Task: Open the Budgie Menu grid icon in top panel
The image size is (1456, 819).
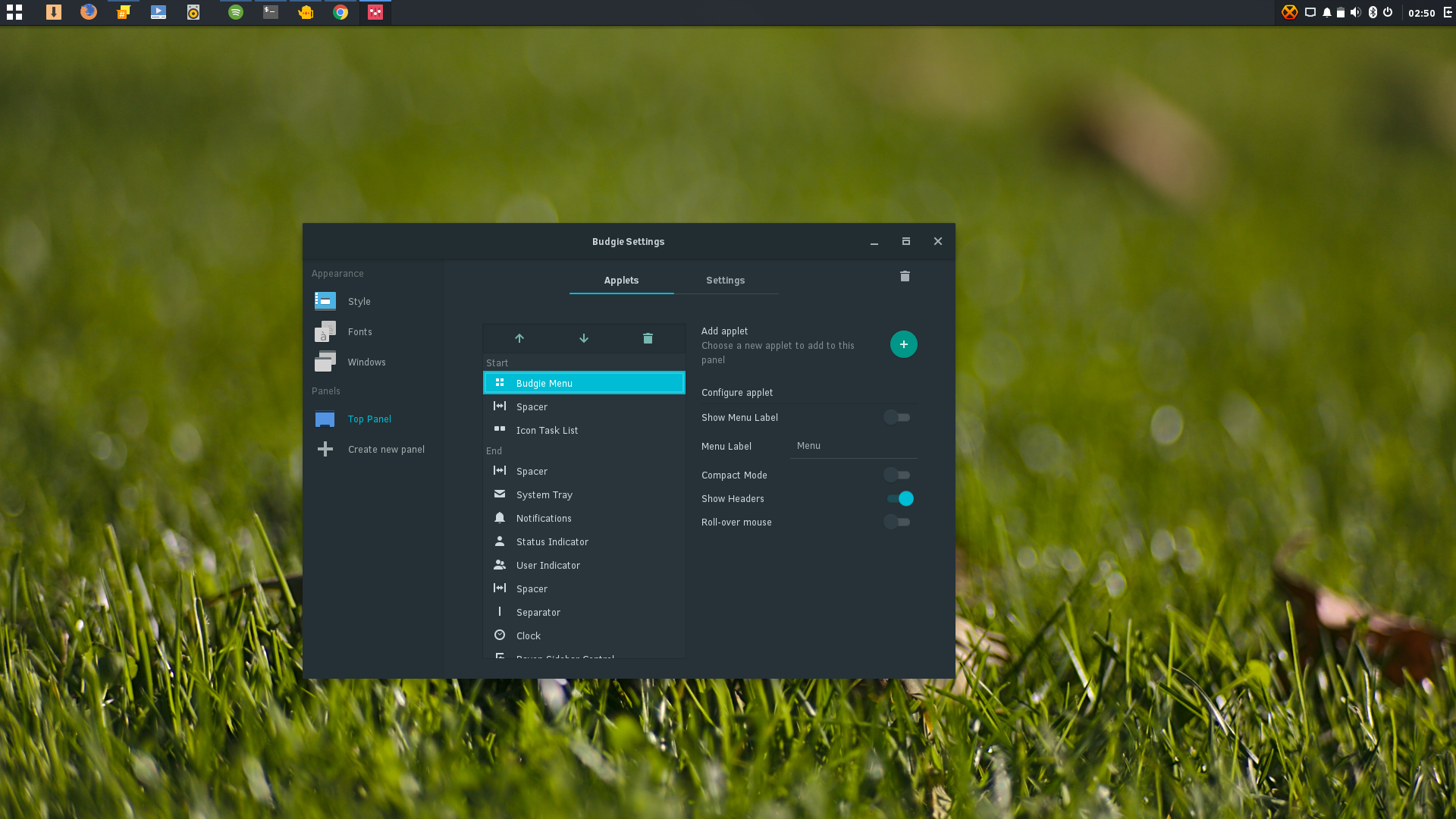Action: [14, 12]
